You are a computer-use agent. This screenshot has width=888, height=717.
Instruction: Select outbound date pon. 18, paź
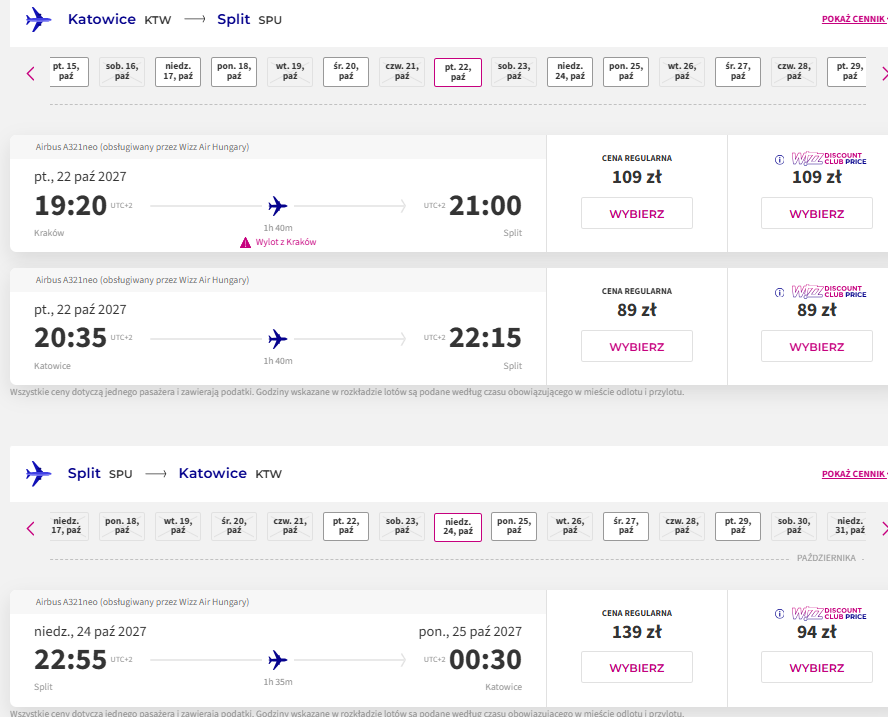click(x=234, y=71)
